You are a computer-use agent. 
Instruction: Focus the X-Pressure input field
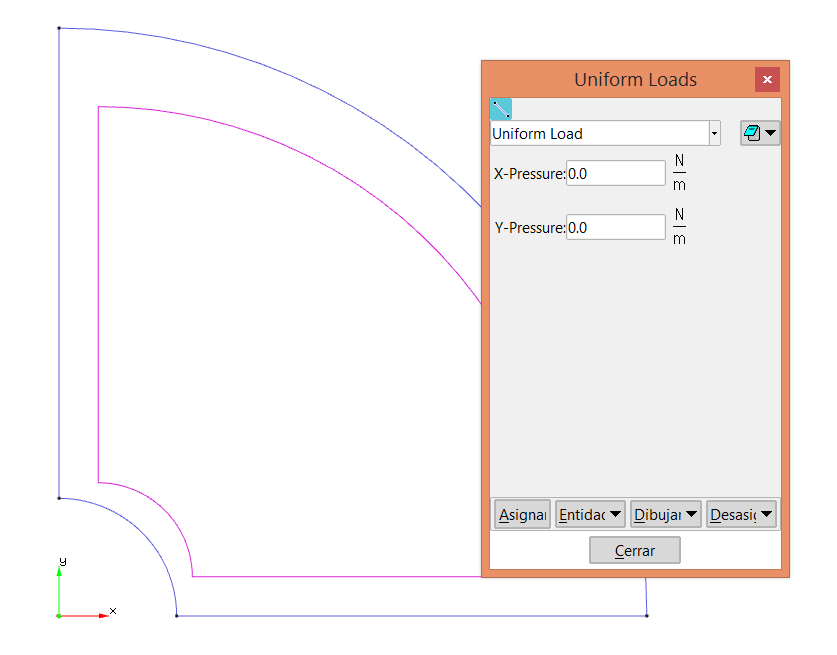615,174
